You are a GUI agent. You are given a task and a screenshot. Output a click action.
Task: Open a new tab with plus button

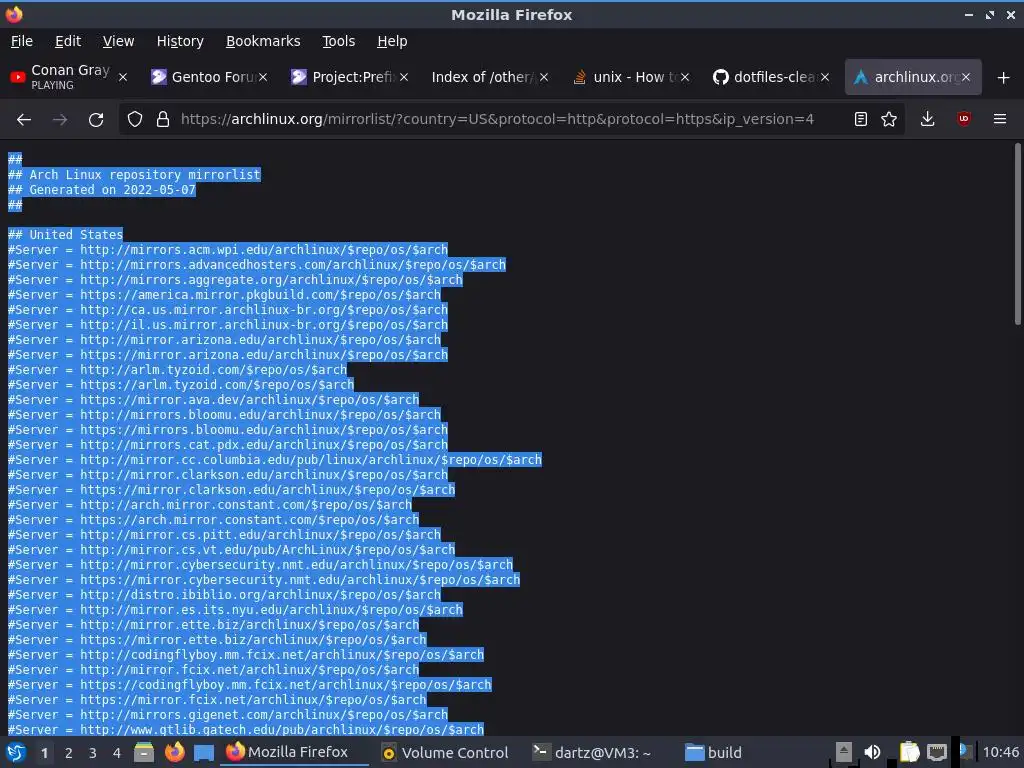point(1004,78)
